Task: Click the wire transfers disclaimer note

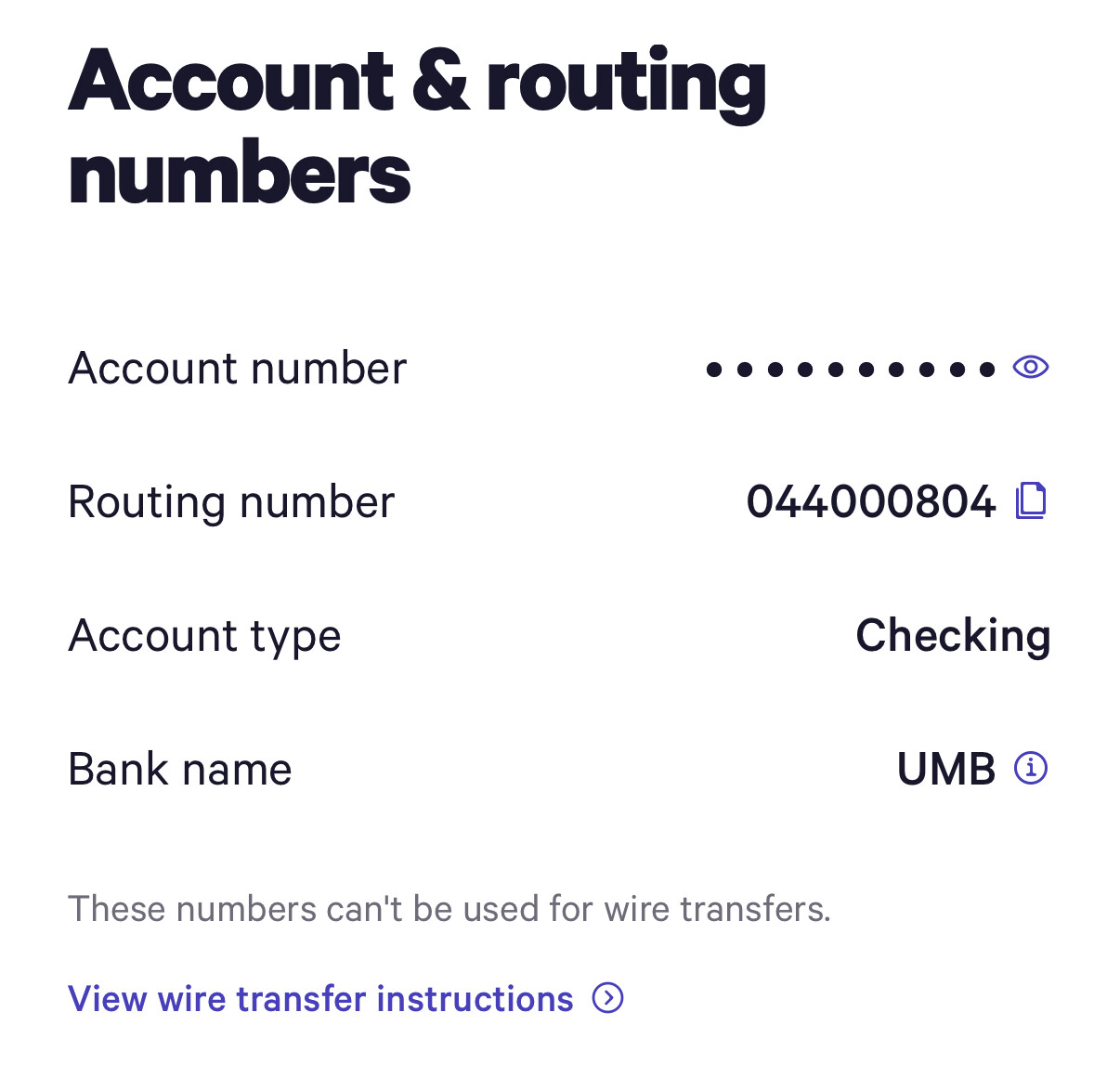Action: point(449,909)
